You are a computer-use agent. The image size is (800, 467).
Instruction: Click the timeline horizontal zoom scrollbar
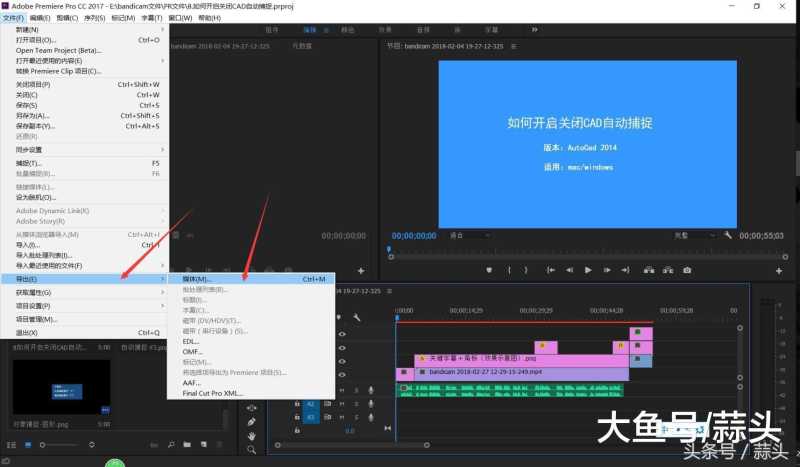click(352, 445)
